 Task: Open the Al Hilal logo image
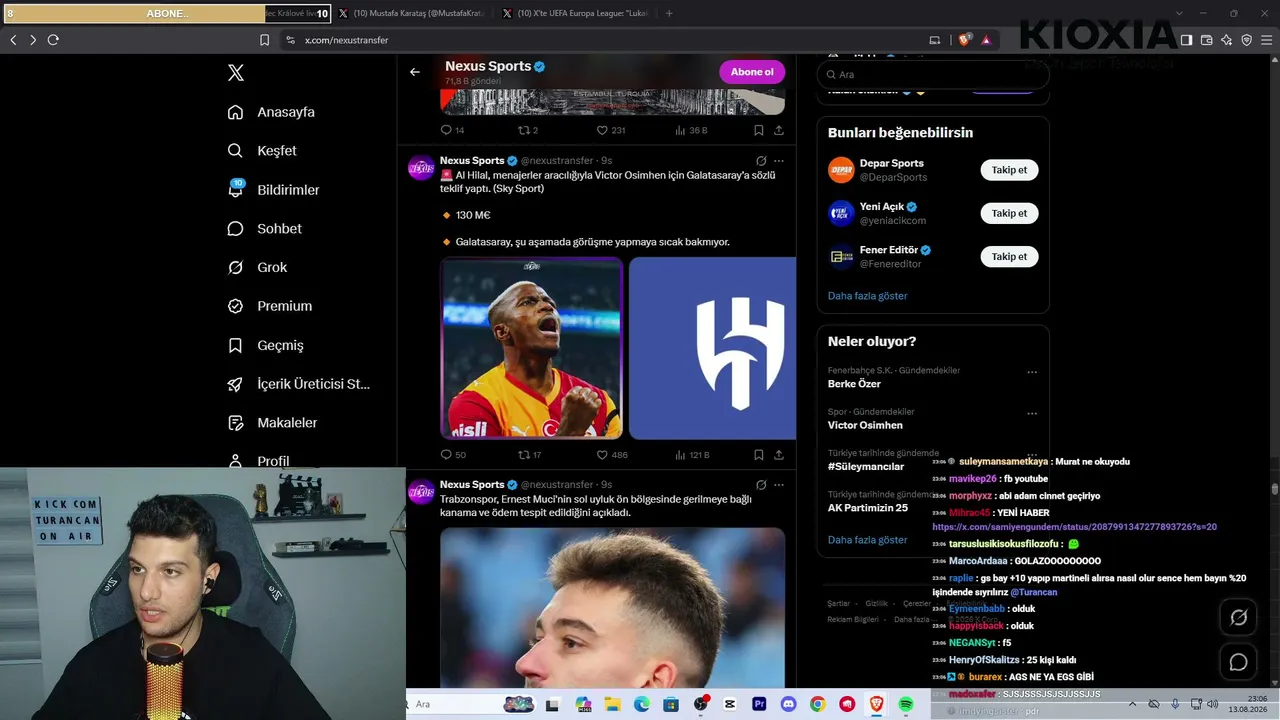tap(713, 348)
